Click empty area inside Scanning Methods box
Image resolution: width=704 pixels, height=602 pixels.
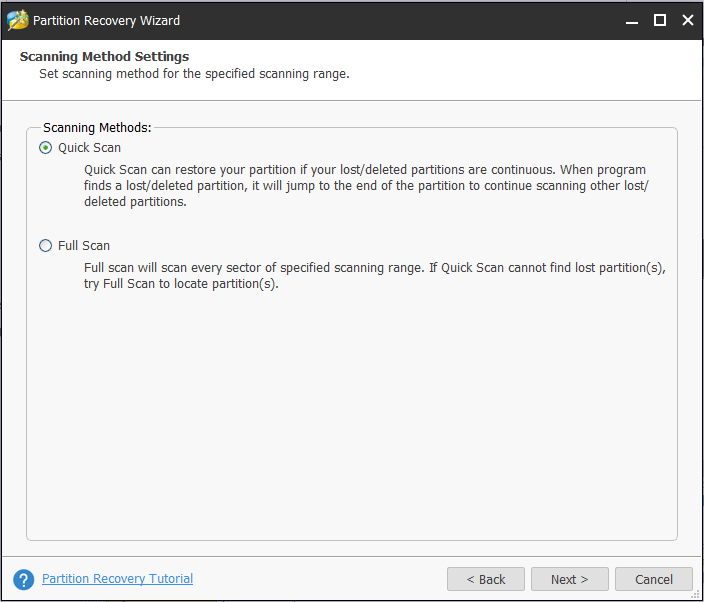350,420
